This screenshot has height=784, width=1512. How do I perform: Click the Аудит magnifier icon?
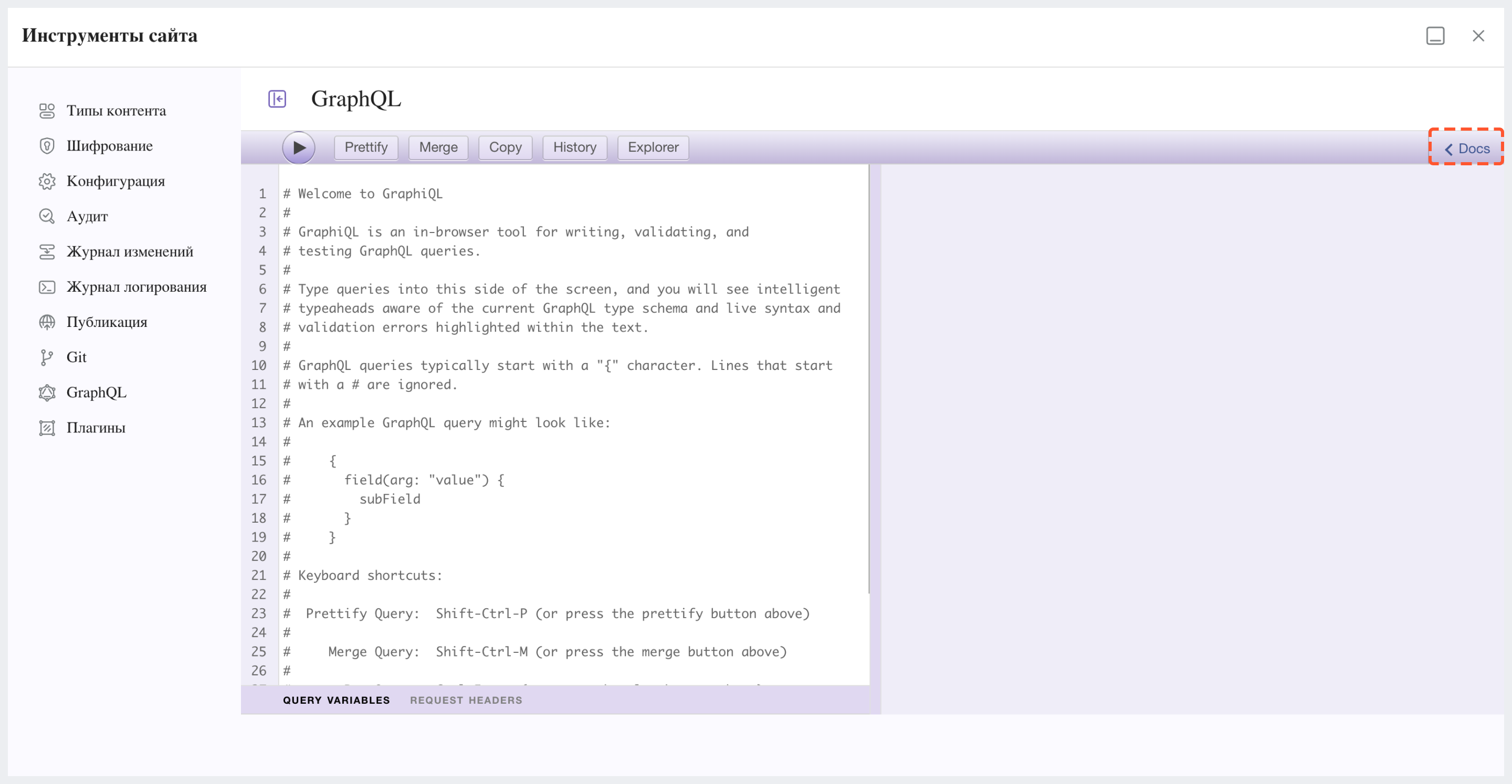point(47,216)
